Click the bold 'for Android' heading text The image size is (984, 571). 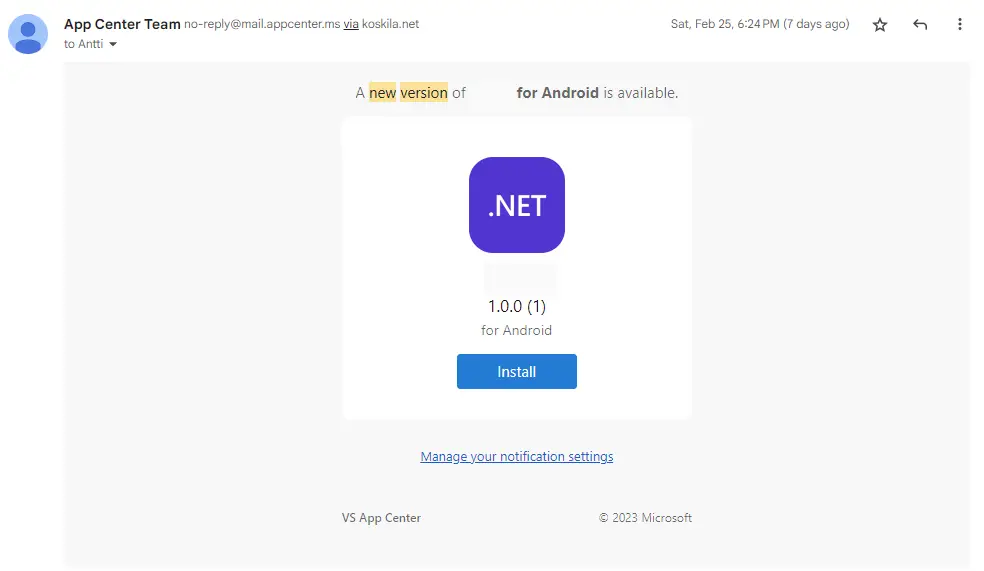[x=557, y=93]
